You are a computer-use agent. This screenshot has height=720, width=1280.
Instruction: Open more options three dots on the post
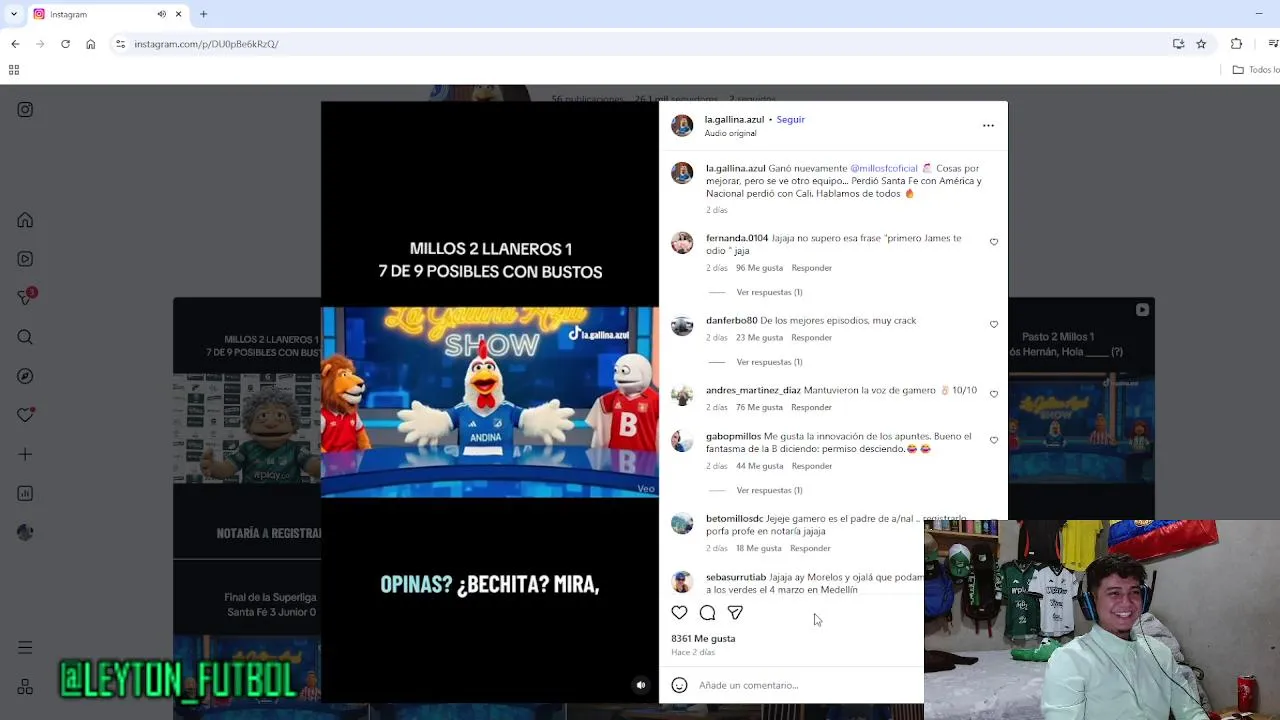[988, 125]
